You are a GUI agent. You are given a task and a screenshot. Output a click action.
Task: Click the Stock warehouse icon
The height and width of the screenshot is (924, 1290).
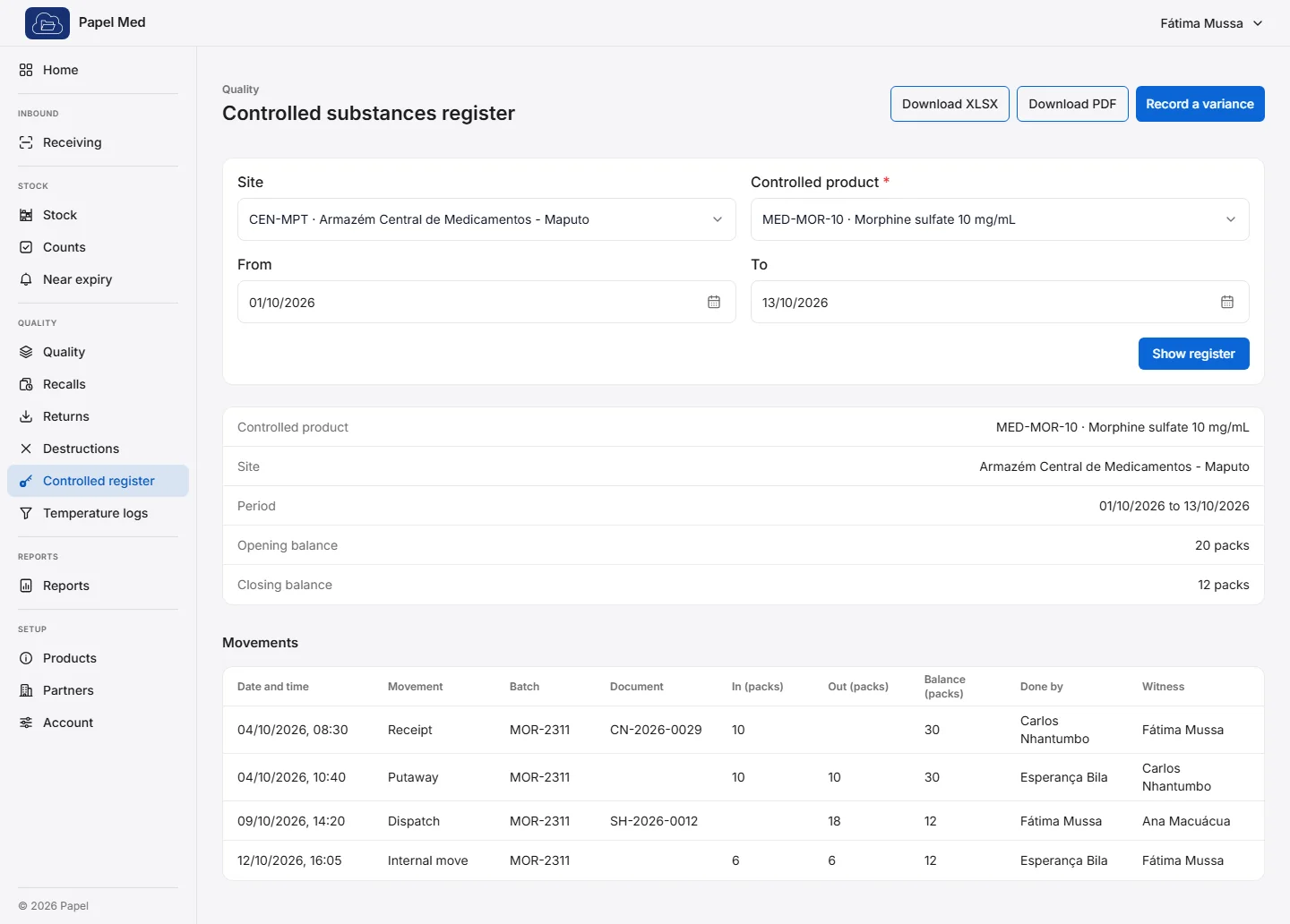(x=26, y=215)
